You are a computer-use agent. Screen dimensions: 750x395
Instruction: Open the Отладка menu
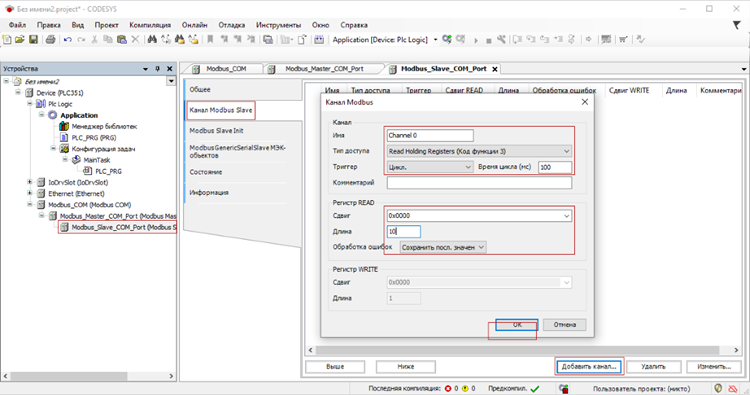(232, 25)
